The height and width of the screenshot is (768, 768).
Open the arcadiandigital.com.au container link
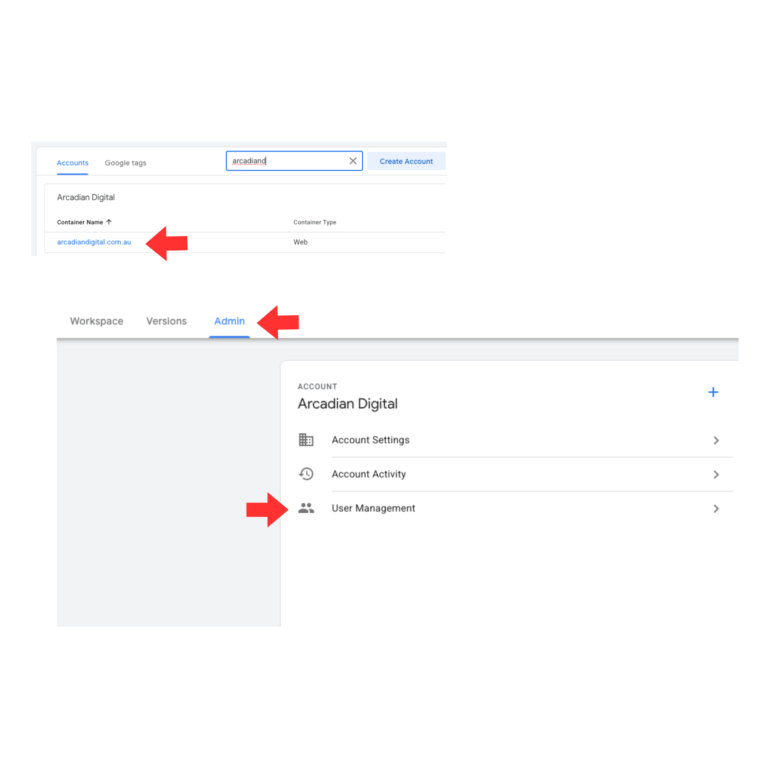94,242
